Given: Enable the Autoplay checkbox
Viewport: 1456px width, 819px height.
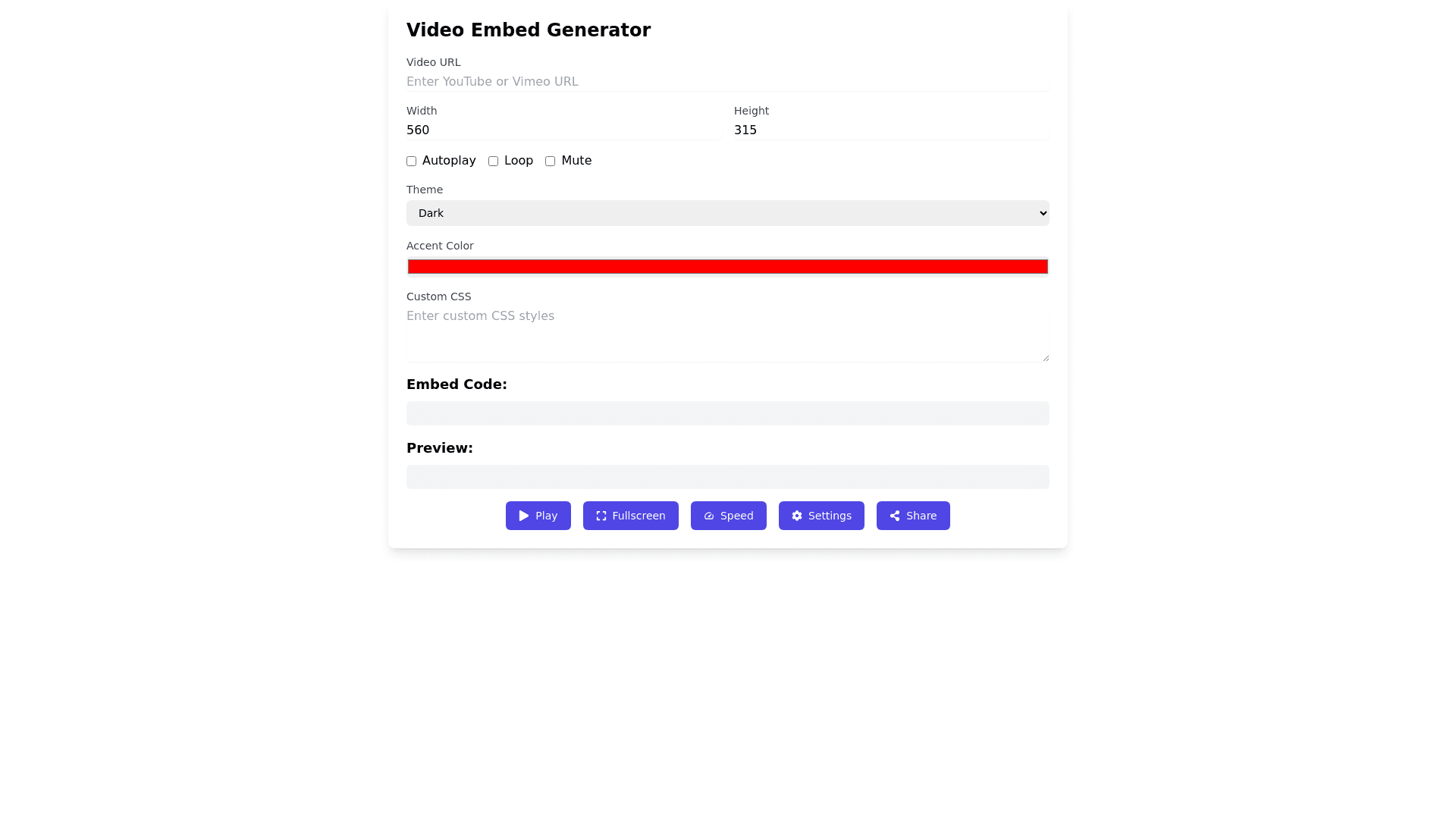Looking at the screenshot, I should click(412, 161).
